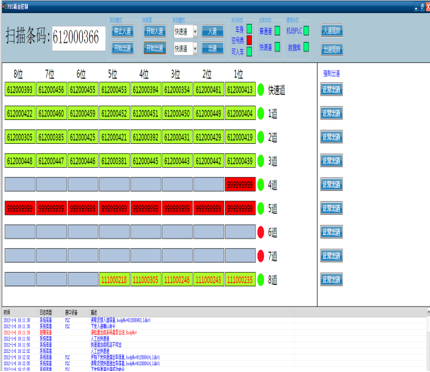Click 正常出道 button for the 快速道 row

click(x=331, y=90)
